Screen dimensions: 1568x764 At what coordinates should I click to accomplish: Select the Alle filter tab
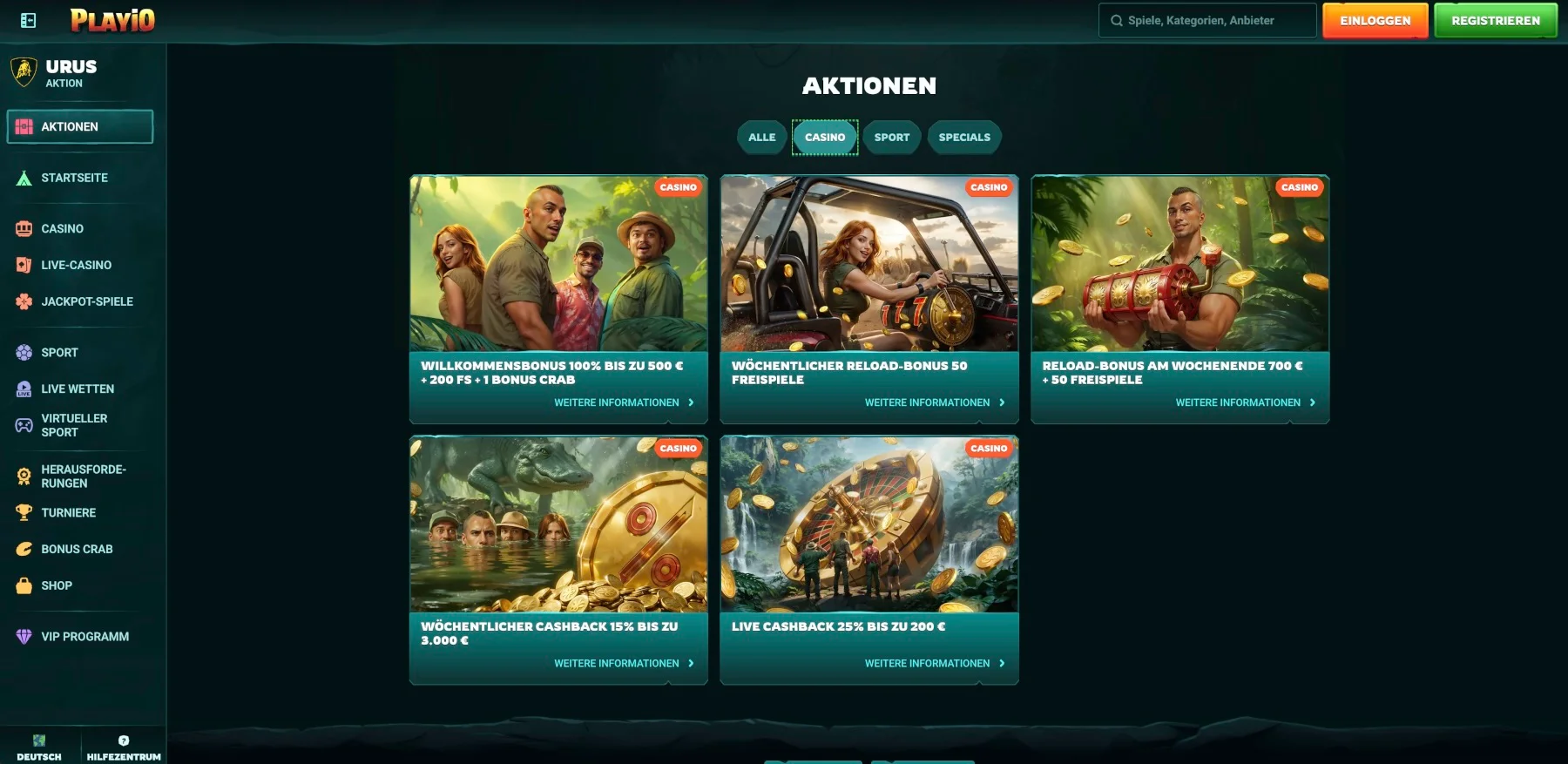761,138
